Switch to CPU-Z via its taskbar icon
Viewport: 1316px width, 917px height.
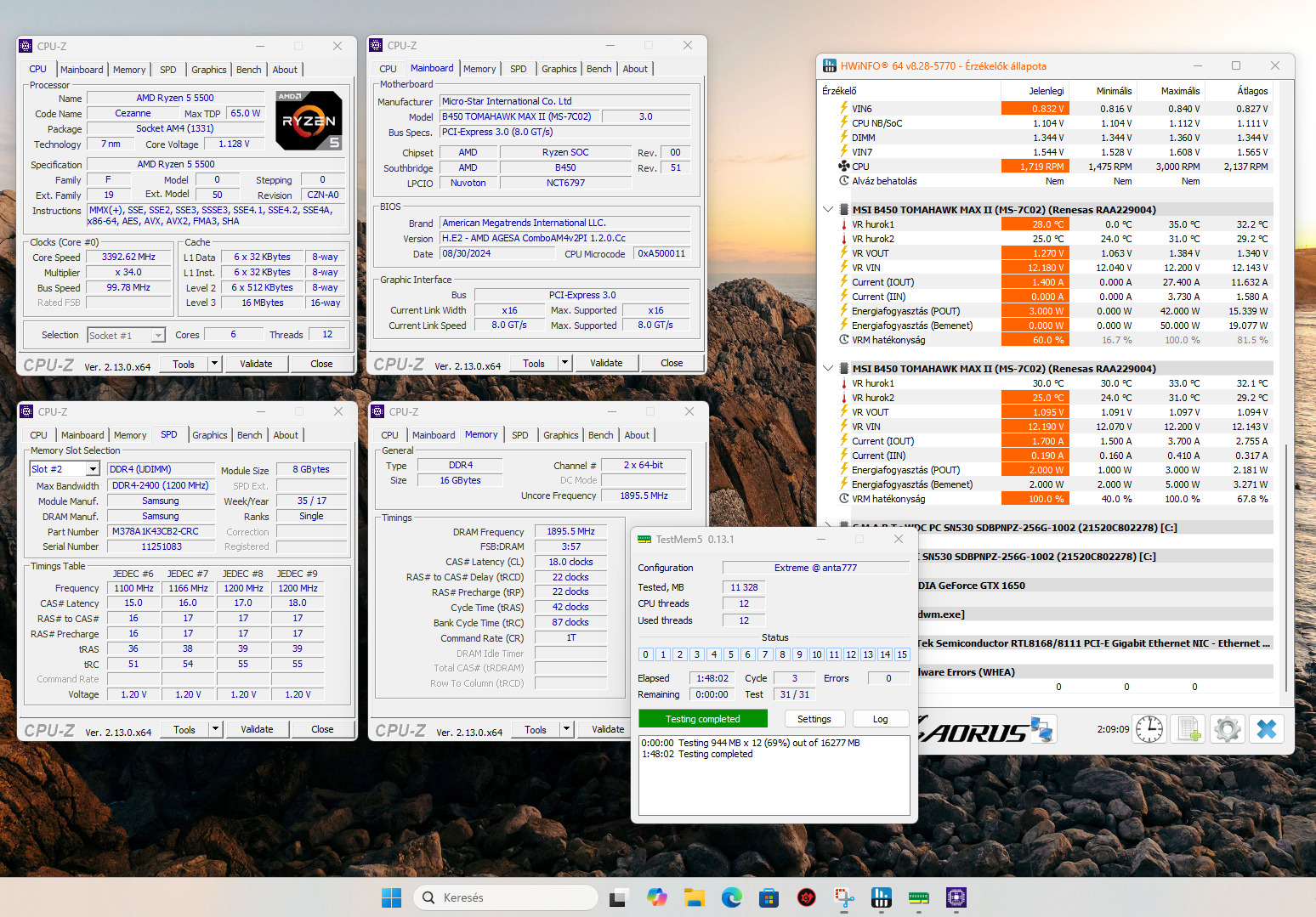(956, 897)
